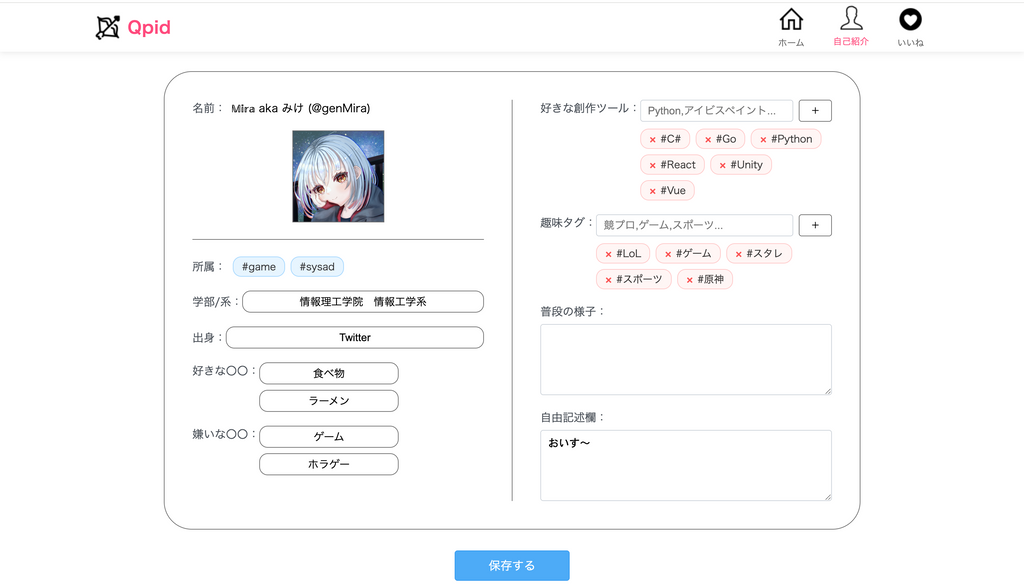The image size is (1024, 584).
Task: Select the 自己紹介 profile icon
Action: [851, 19]
